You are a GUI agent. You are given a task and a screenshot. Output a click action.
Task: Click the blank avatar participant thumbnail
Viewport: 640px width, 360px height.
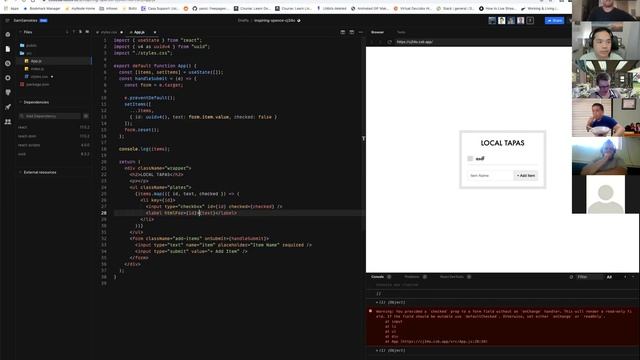606,194
